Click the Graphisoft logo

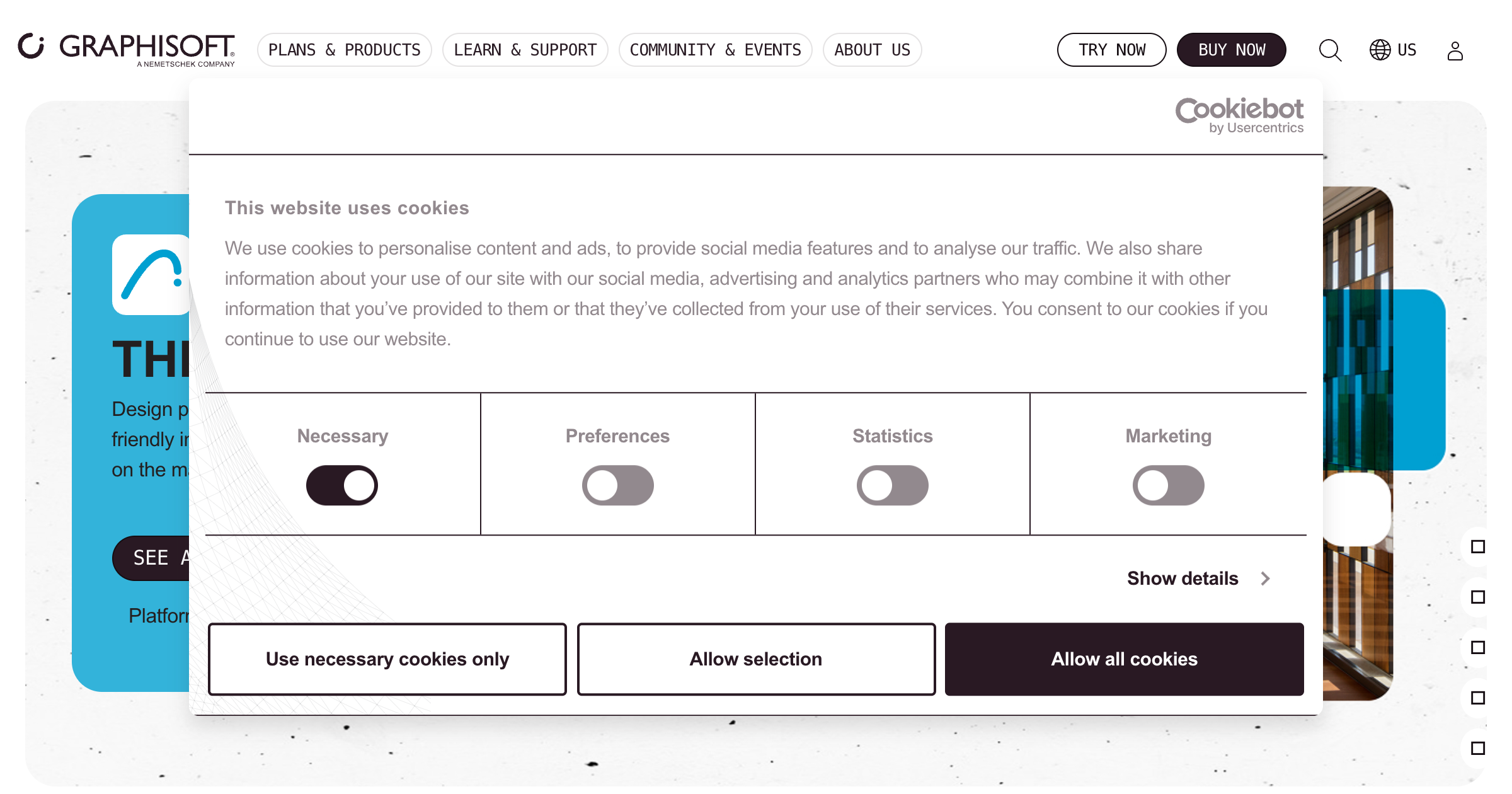point(127,49)
